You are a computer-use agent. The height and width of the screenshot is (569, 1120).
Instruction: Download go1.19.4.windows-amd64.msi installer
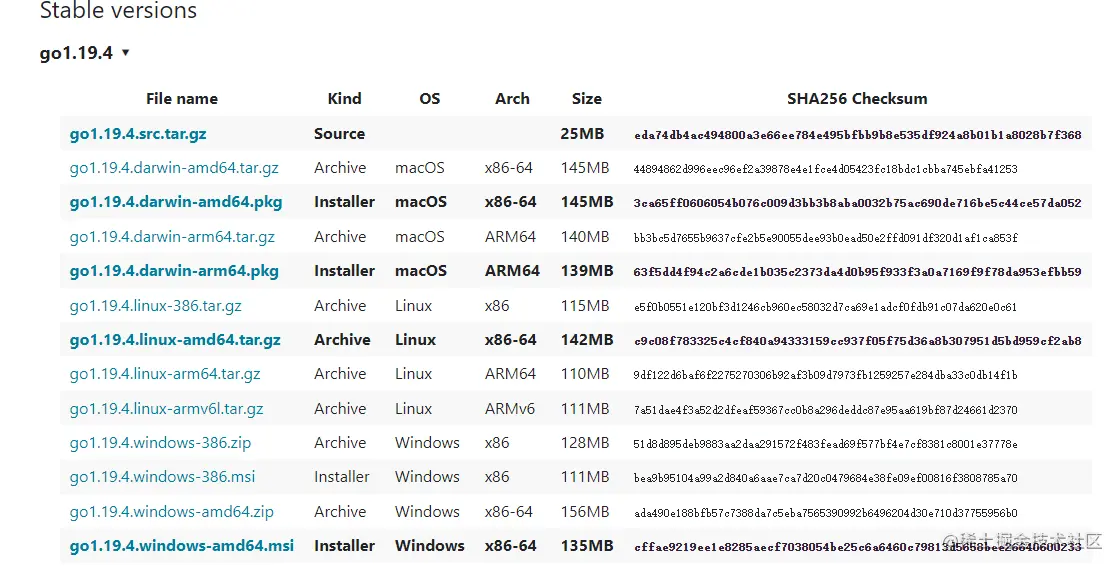pos(181,545)
